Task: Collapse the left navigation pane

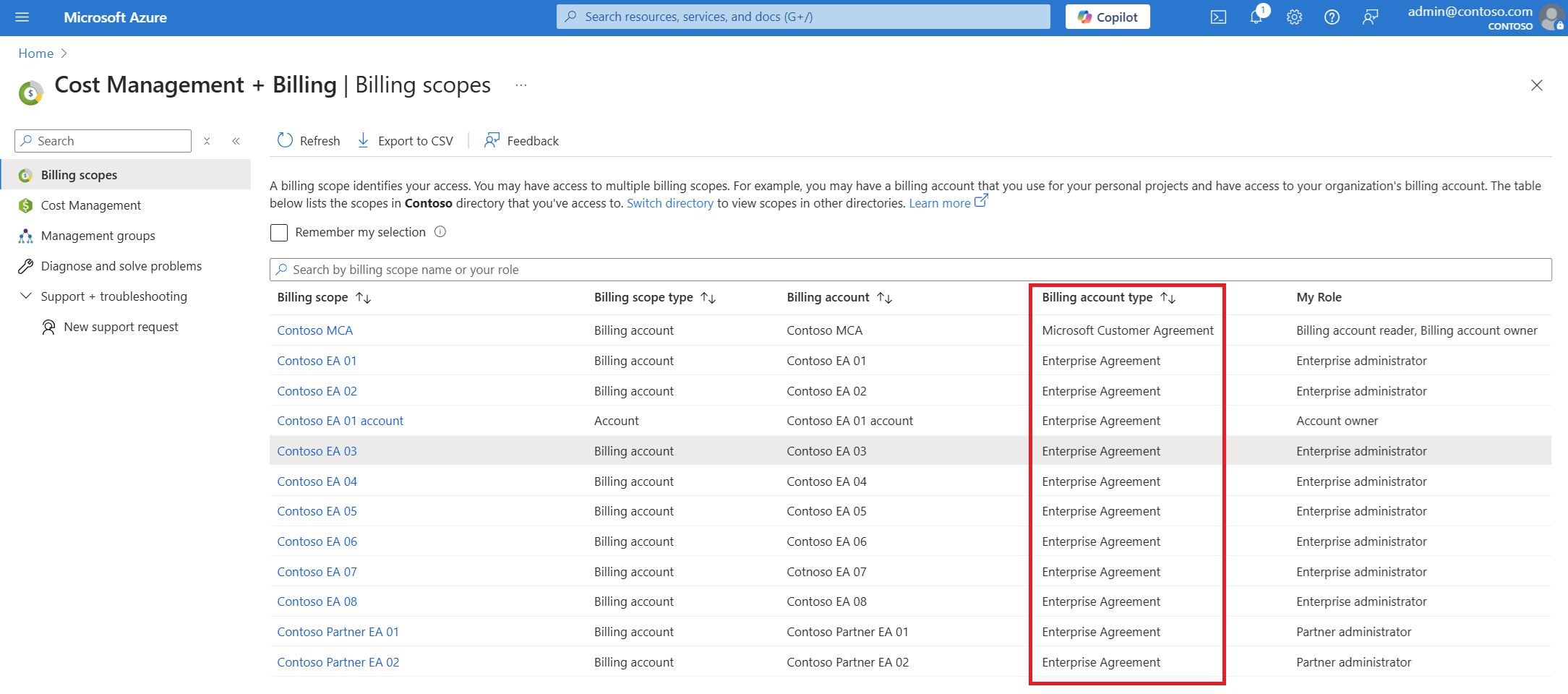Action: coord(236,141)
